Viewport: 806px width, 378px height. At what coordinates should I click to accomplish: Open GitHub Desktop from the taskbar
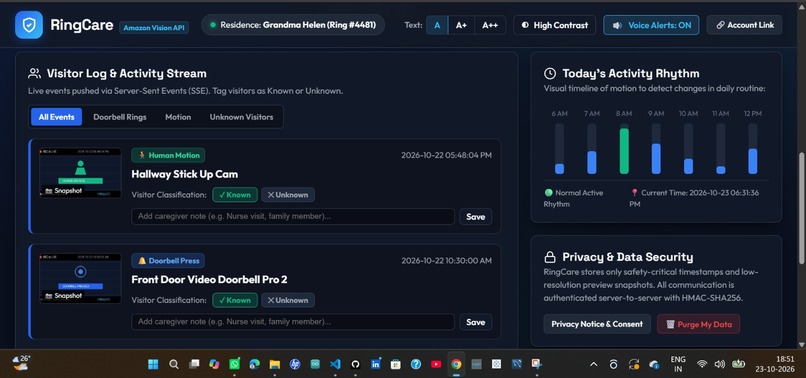coord(355,364)
